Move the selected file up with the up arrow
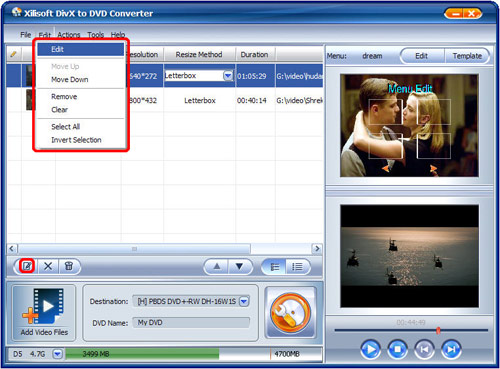Viewport: 500px width, 369px height. point(217,266)
